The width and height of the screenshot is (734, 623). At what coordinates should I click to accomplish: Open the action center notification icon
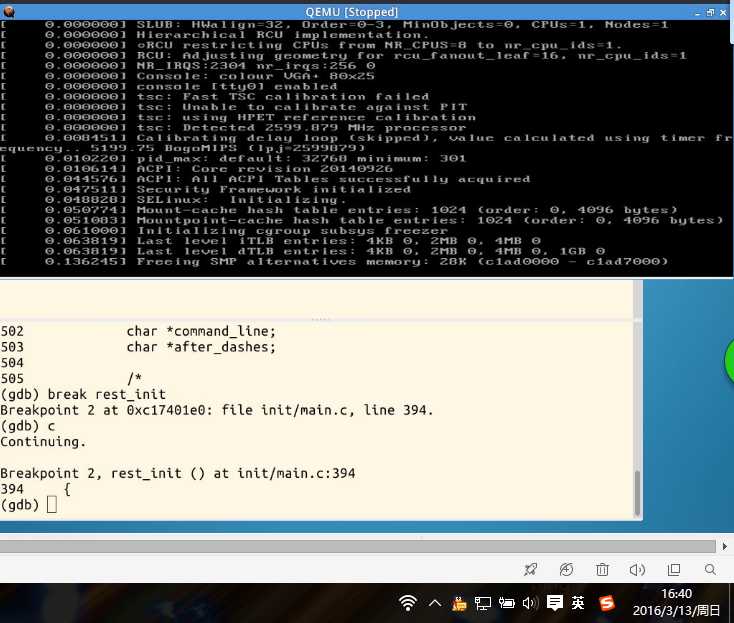(x=555, y=603)
